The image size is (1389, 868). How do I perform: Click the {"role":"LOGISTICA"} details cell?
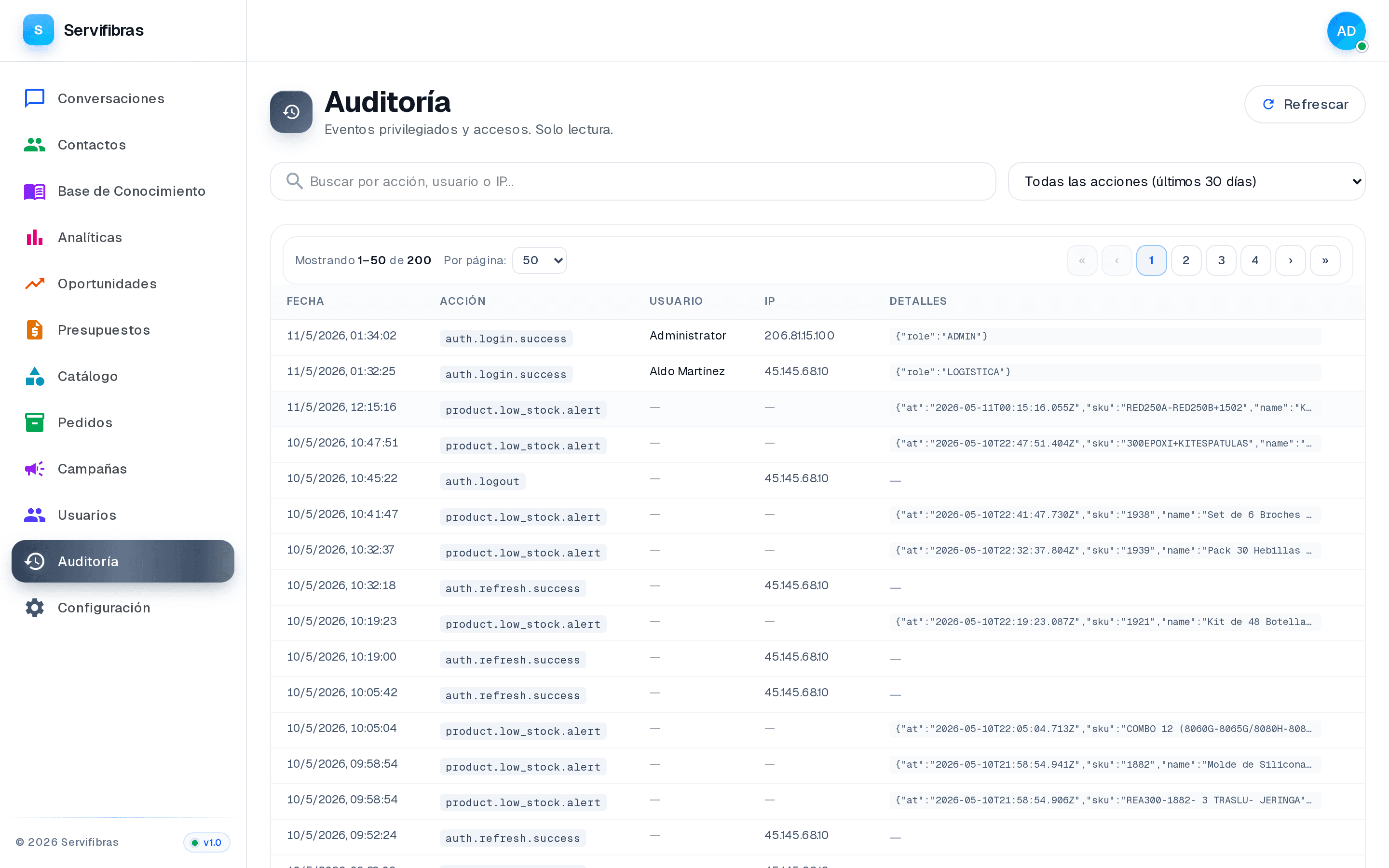tap(1105, 372)
